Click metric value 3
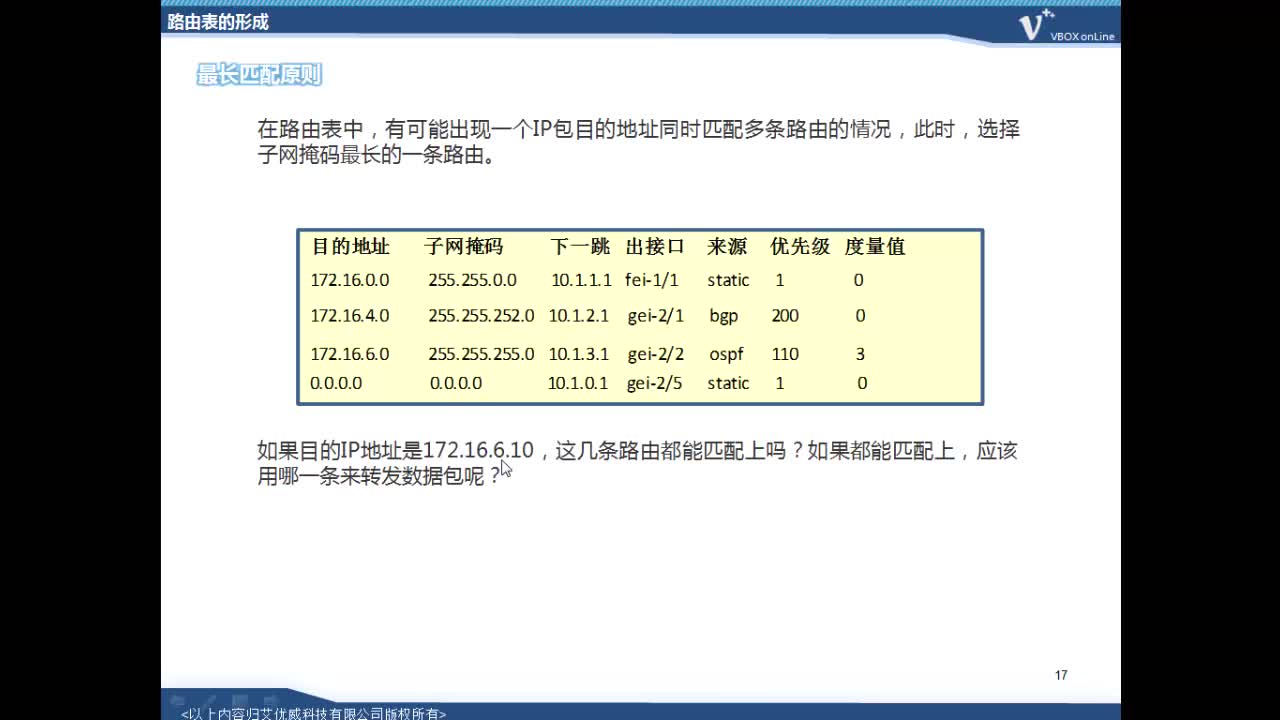Image resolution: width=1280 pixels, height=720 pixels. [860, 354]
